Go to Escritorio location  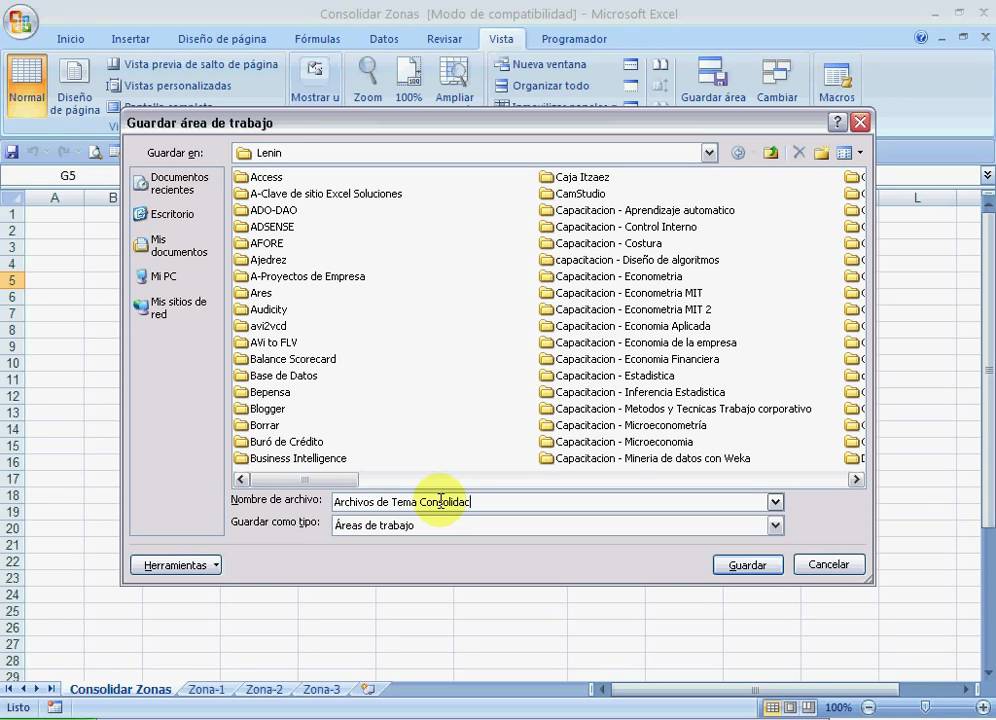click(x=164, y=214)
